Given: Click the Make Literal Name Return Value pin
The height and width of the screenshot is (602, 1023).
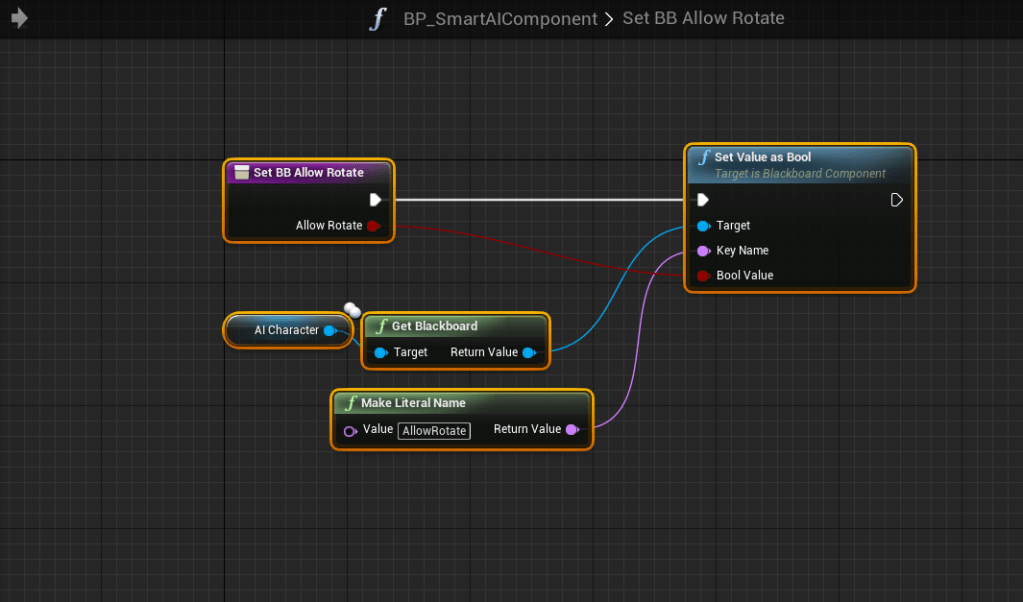Looking at the screenshot, I should tap(573, 429).
